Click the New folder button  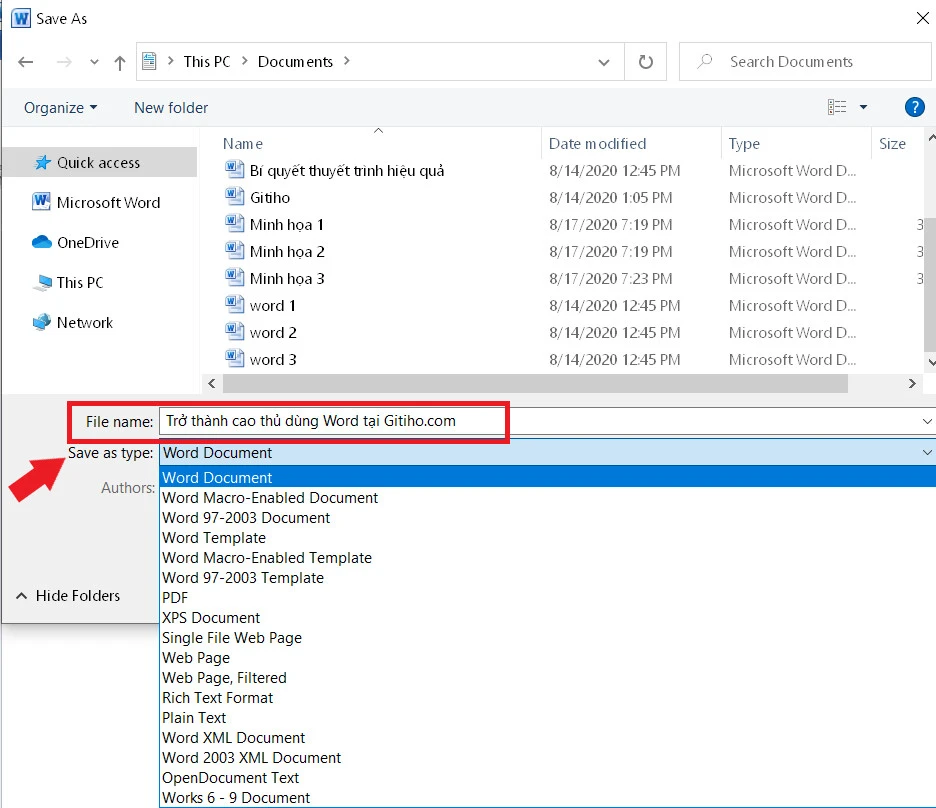coord(170,107)
